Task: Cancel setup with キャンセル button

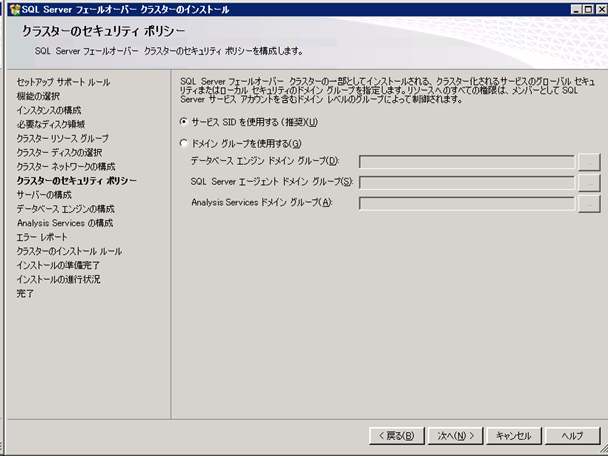Action: tap(514, 436)
